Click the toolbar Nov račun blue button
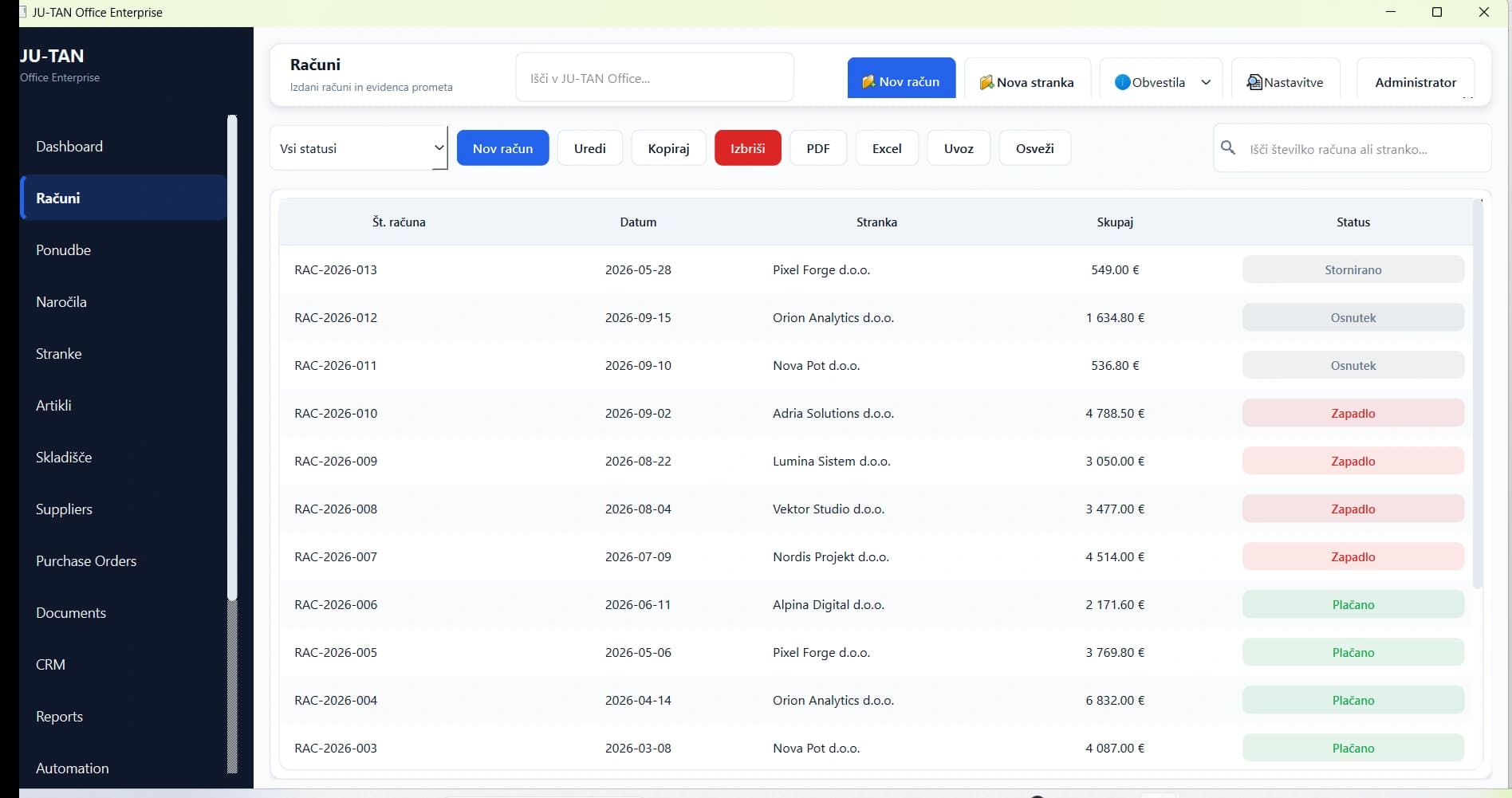 (x=502, y=148)
